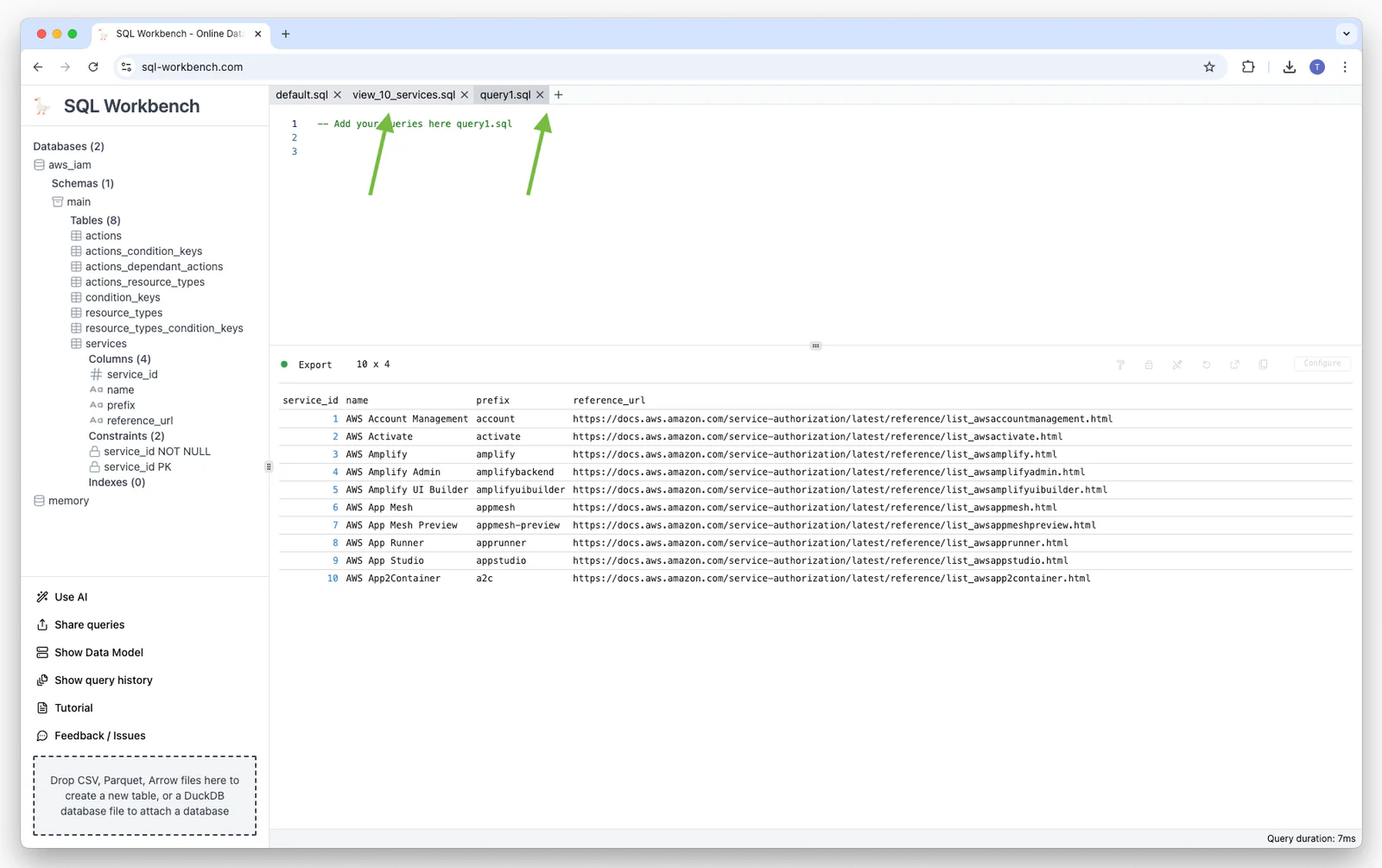1382x868 pixels.
Task: Click the editor-results splitter handle
Action: pos(815,345)
